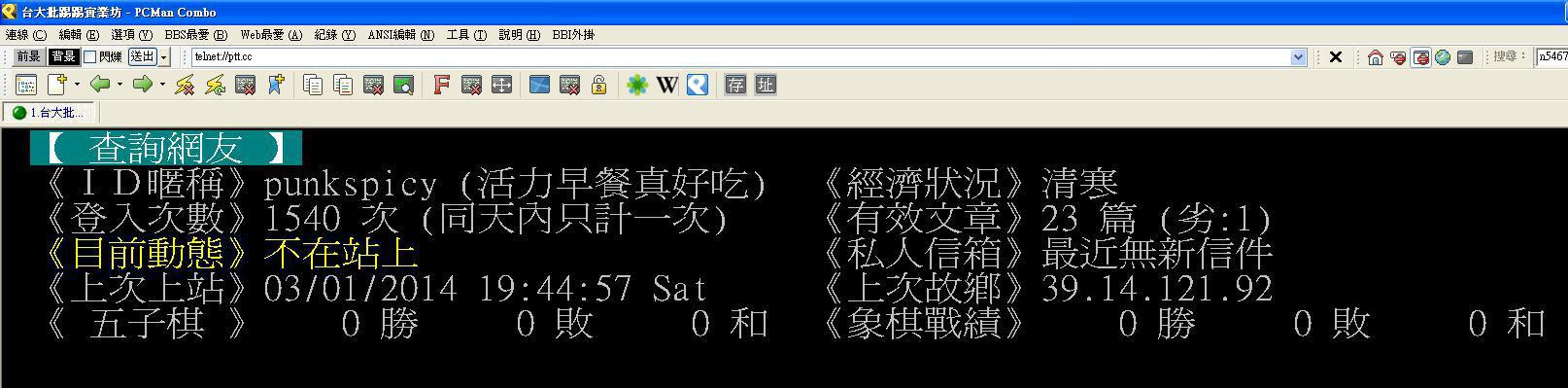Click the 存 save button
The height and width of the screenshot is (388, 1568).
pyautogui.click(x=735, y=86)
